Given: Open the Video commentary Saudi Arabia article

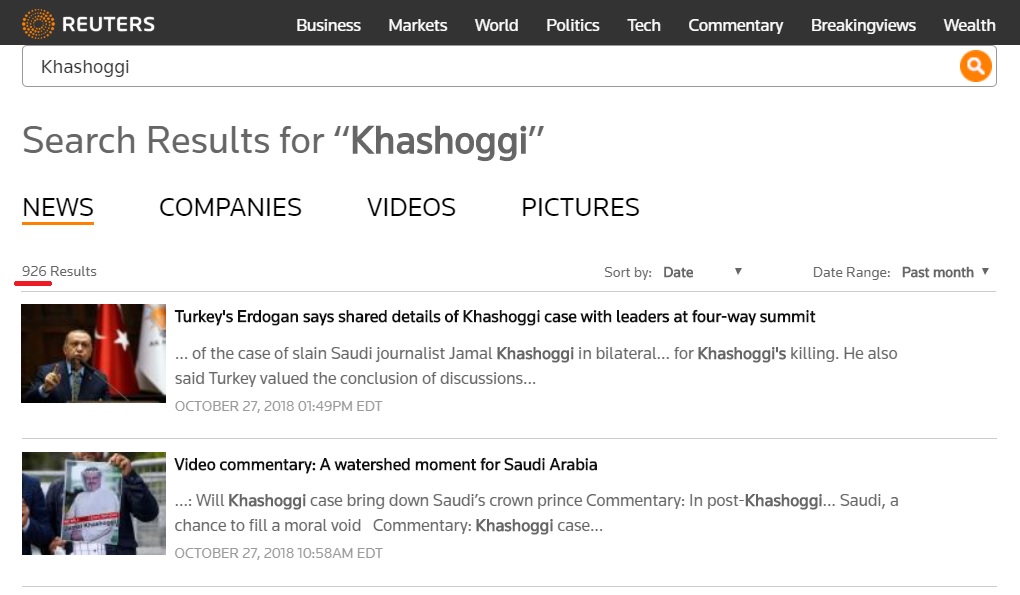Looking at the screenshot, I should 386,464.
